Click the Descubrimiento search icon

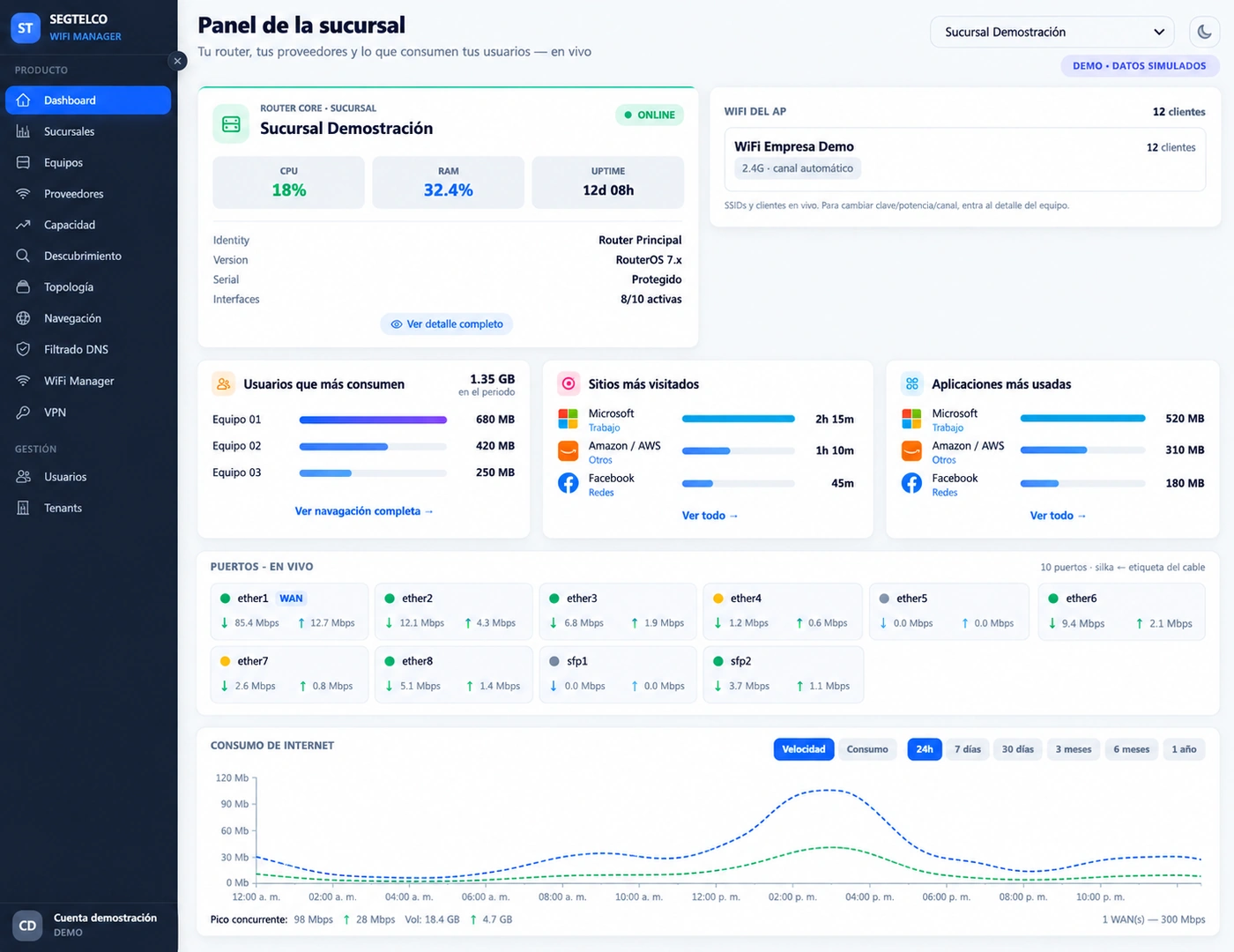(x=24, y=256)
